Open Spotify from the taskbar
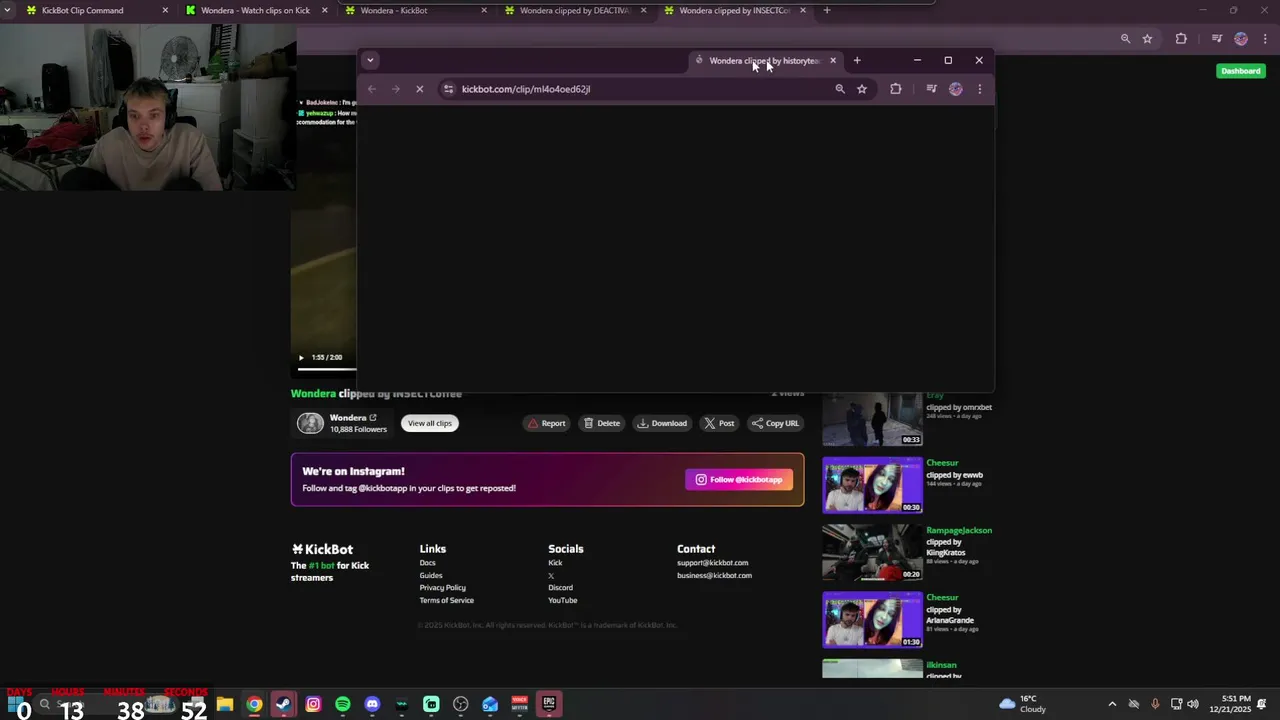The width and height of the screenshot is (1280, 720). [343, 704]
